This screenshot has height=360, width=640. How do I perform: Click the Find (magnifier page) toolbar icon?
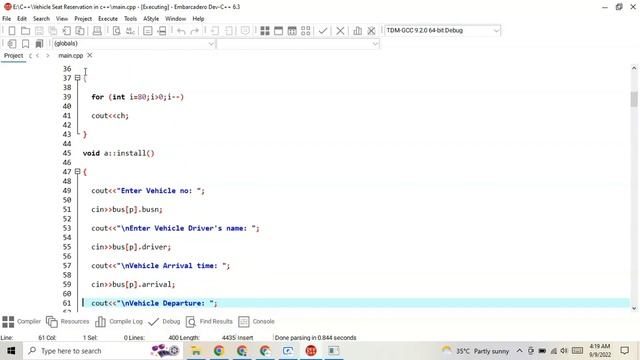pos(117,31)
